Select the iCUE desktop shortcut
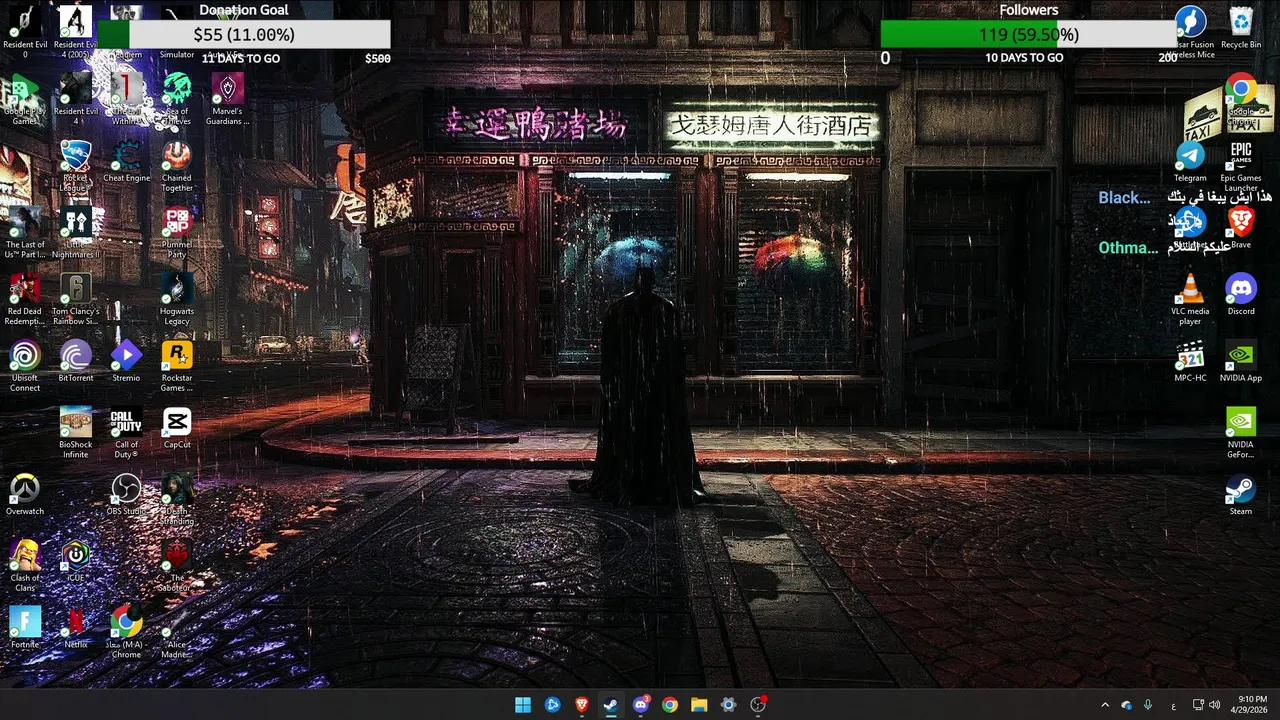This screenshot has height=720, width=1280. 75,562
